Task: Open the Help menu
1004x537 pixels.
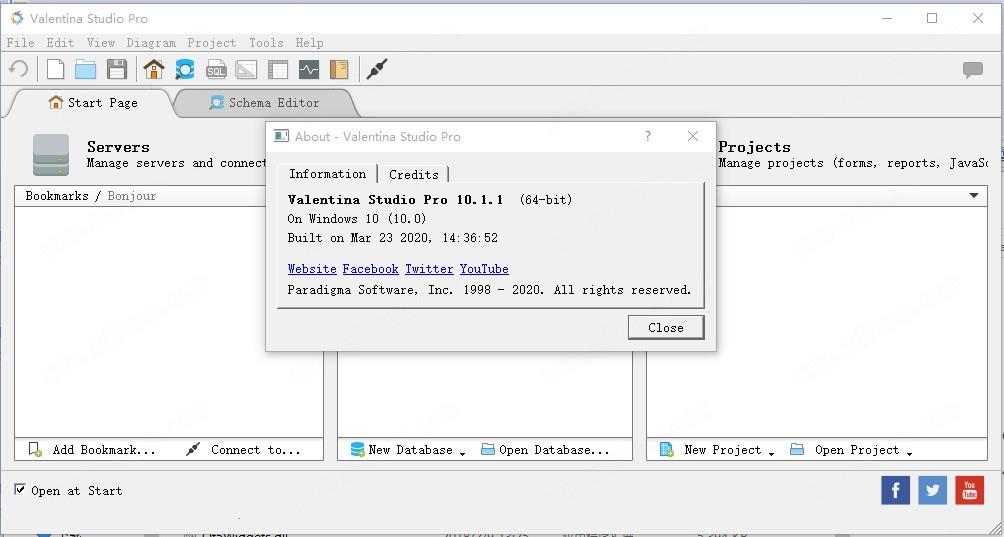Action: [309, 43]
